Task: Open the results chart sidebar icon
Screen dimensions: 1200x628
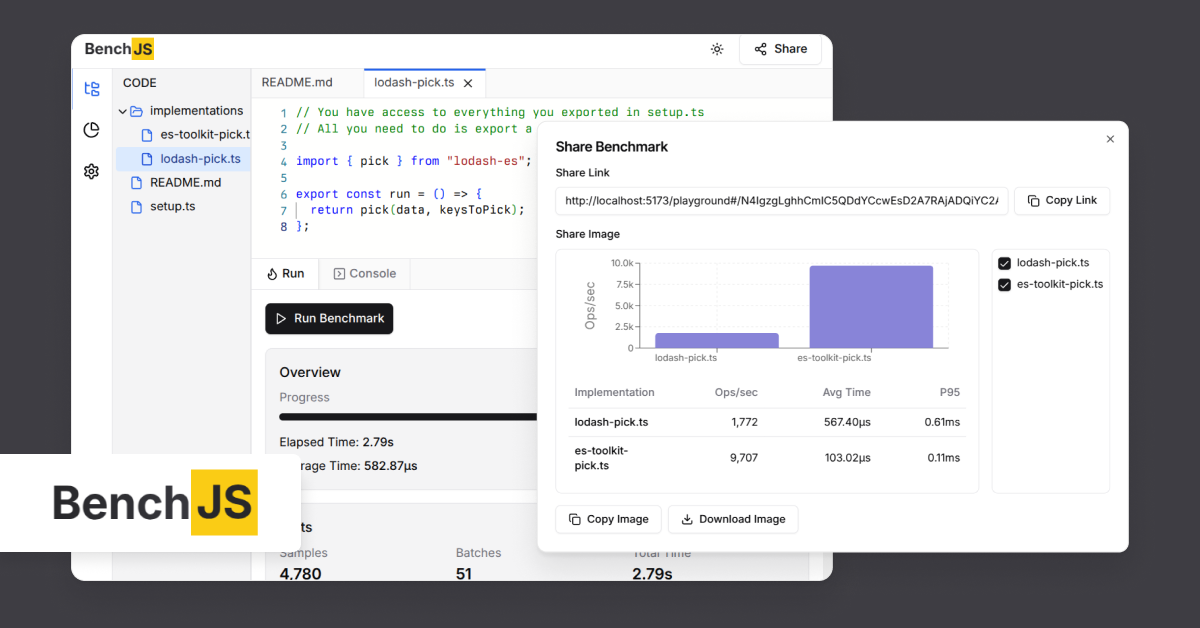Action: pos(91,130)
